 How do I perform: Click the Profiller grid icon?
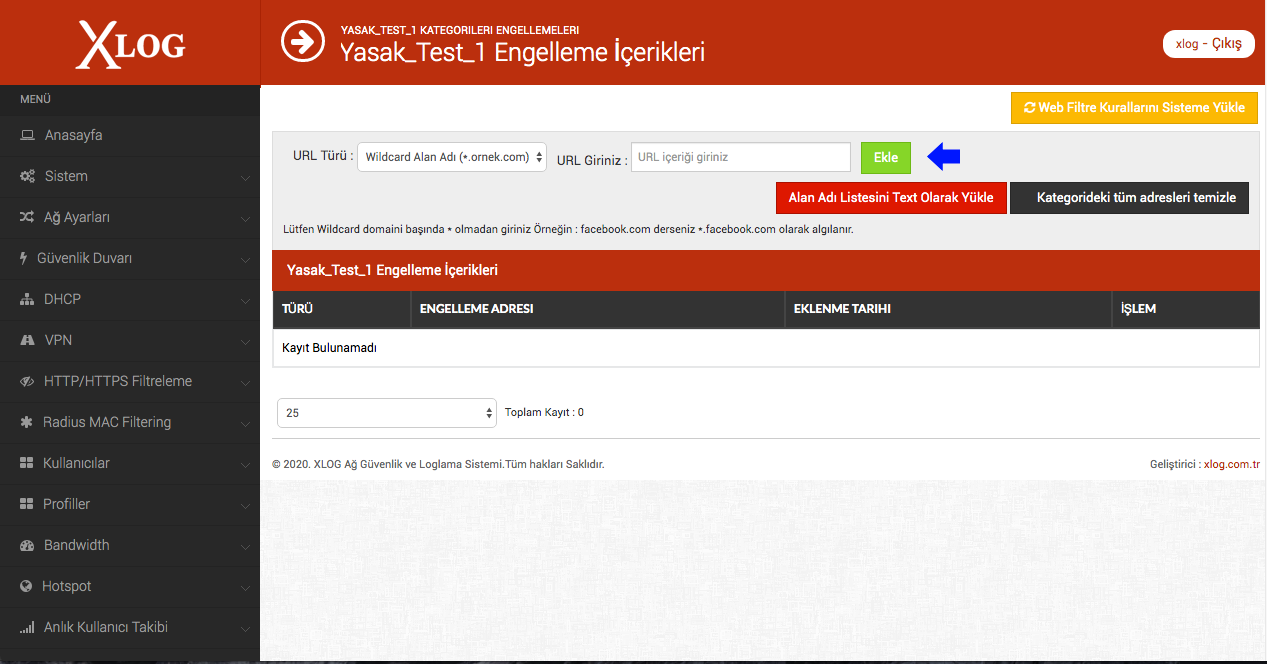27,504
